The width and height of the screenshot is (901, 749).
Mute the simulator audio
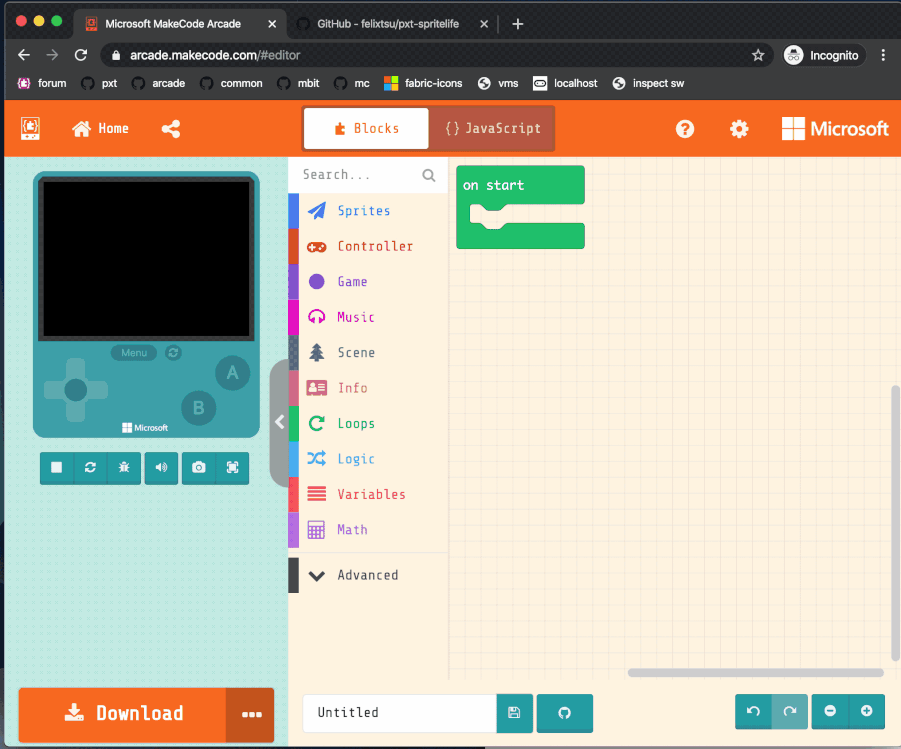click(161, 467)
